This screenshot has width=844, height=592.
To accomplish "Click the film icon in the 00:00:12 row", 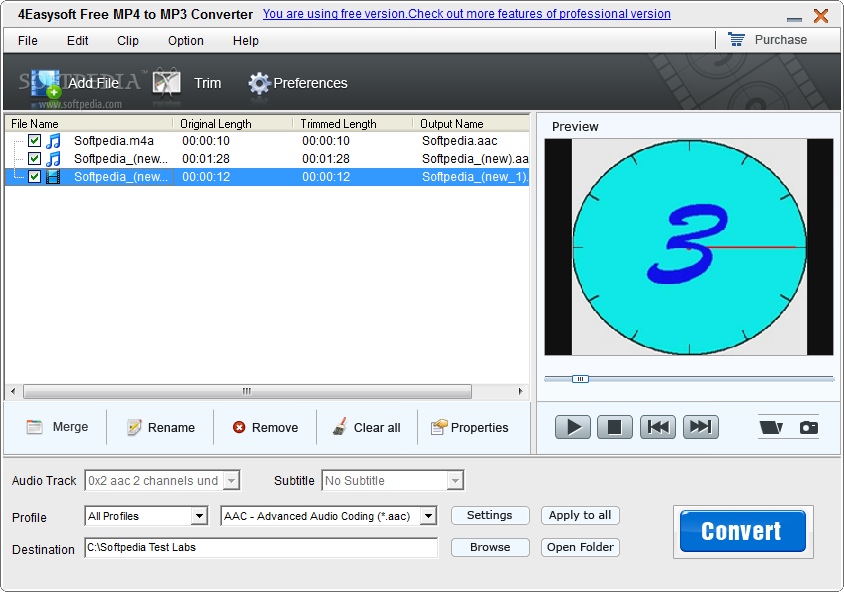I will coord(53,177).
